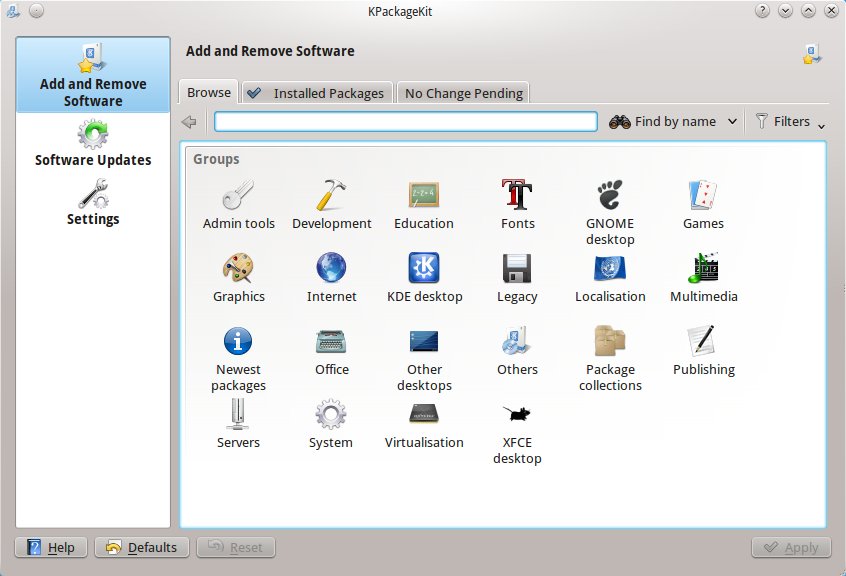This screenshot has height=576, width=846.
Task: Switch to the No Change Pending tab
Action: click(463, 93)
